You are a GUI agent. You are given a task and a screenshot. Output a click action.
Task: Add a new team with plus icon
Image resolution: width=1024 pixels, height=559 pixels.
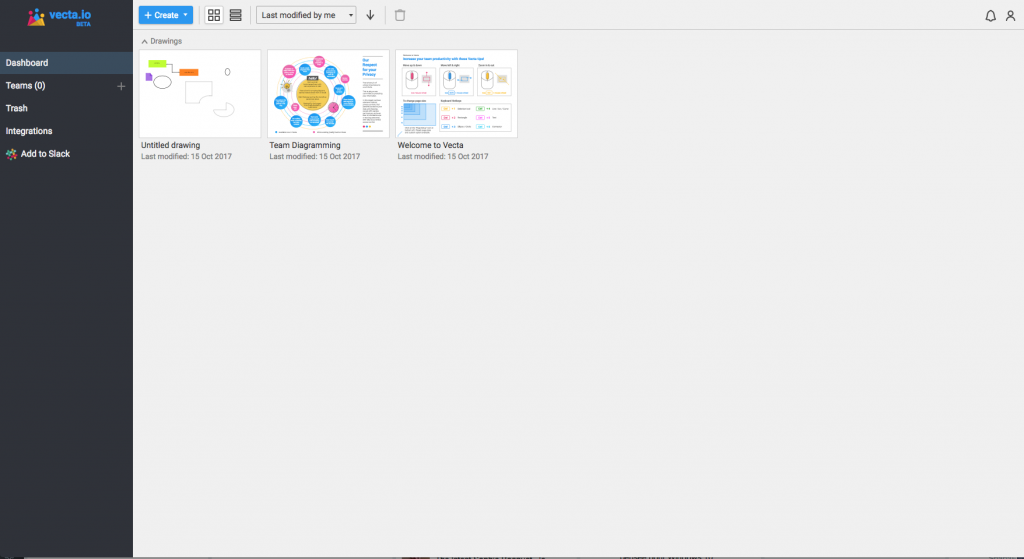121,86
